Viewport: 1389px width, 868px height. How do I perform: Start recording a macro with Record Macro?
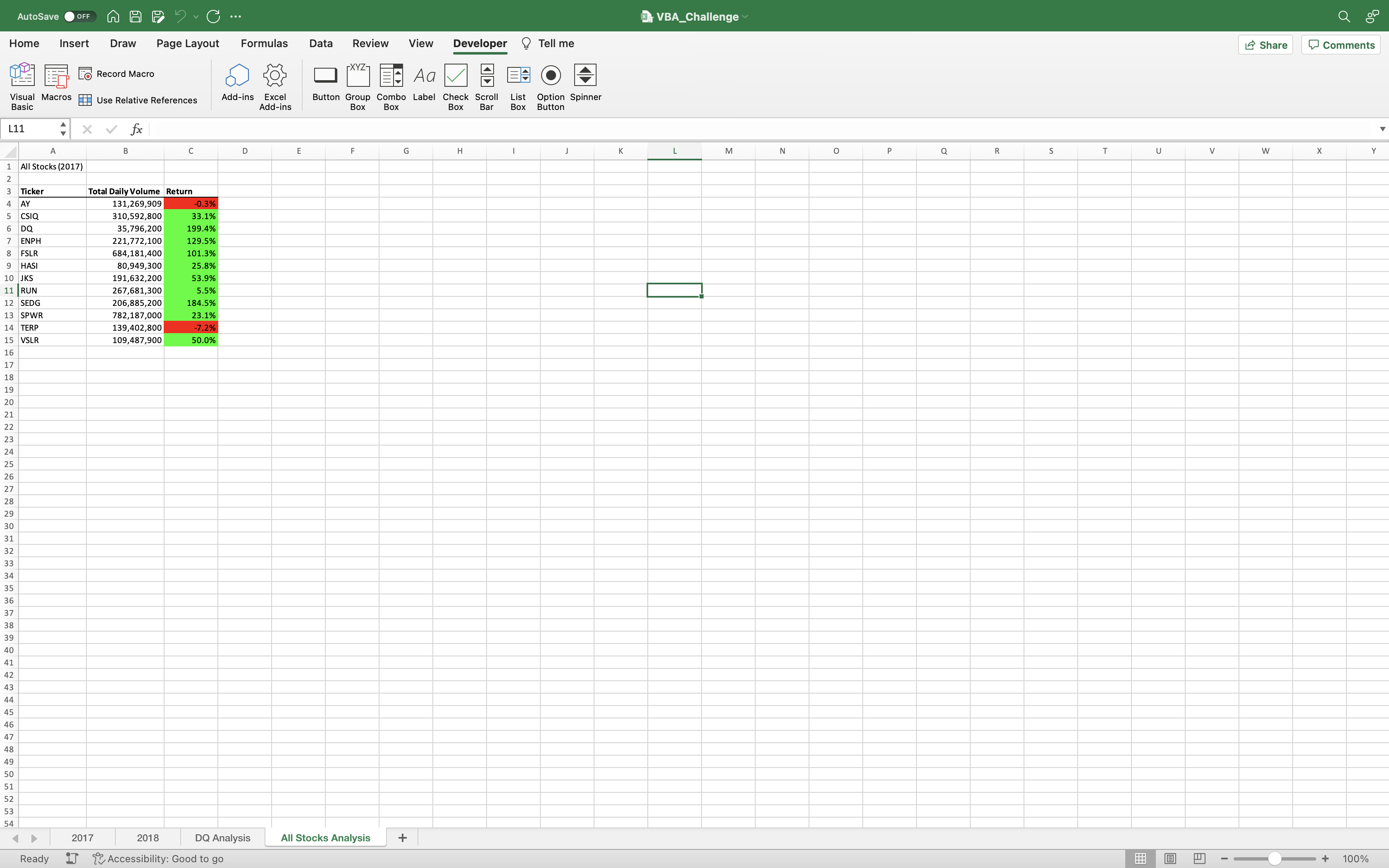pos(117,74)
